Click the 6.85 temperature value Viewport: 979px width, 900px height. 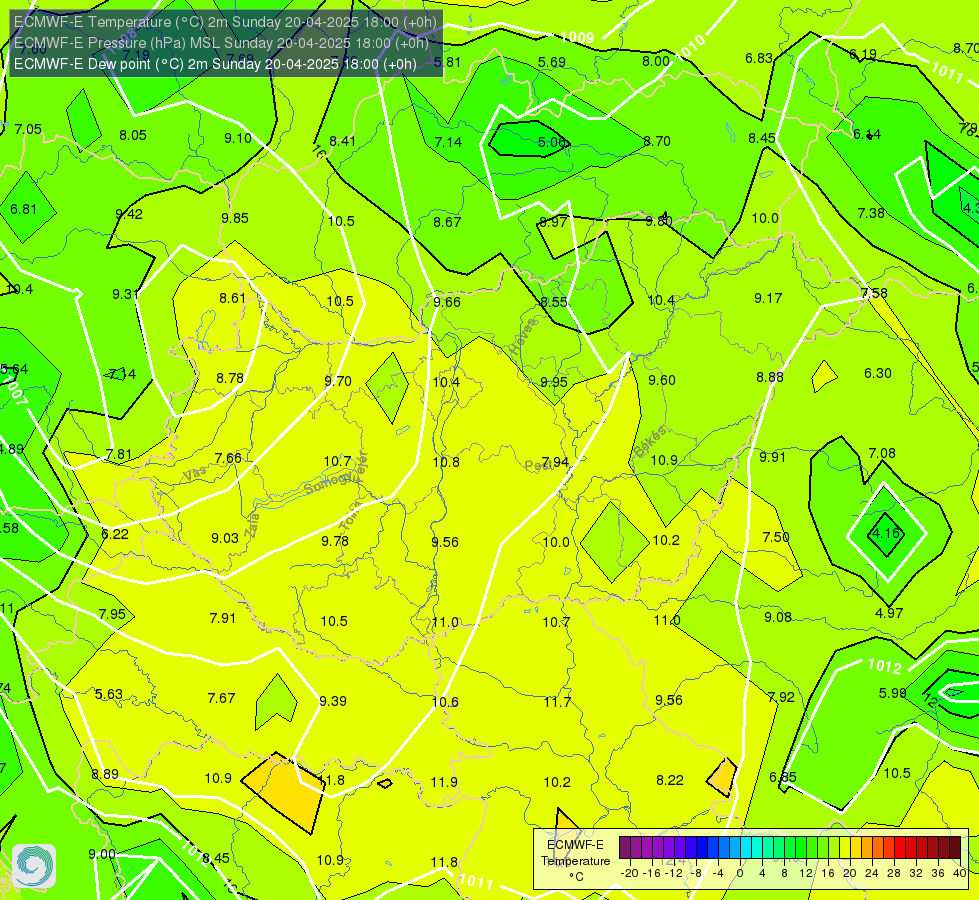click(x=782, y=778)
